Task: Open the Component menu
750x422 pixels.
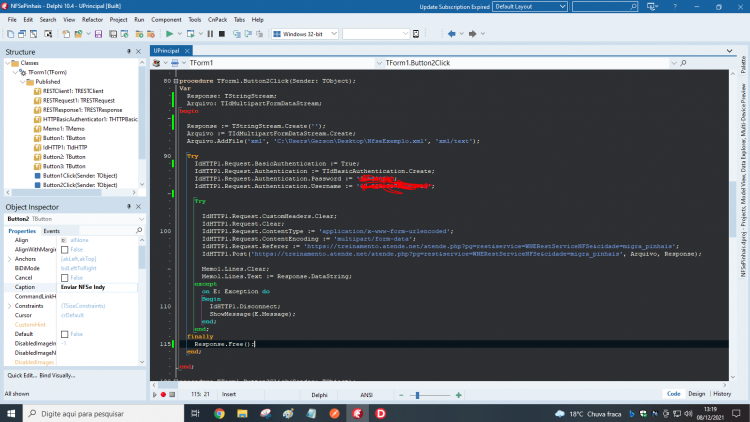Action: pos(166,20)
